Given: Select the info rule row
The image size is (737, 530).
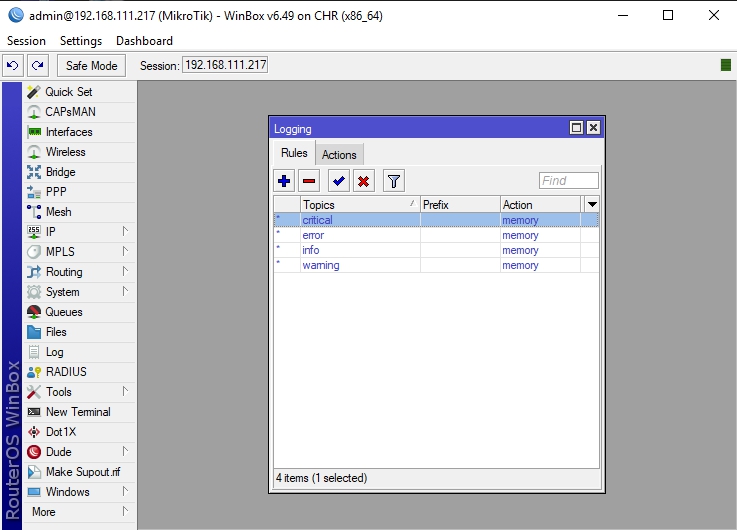Looking at the screenshot, I should [x=436, y=250].
